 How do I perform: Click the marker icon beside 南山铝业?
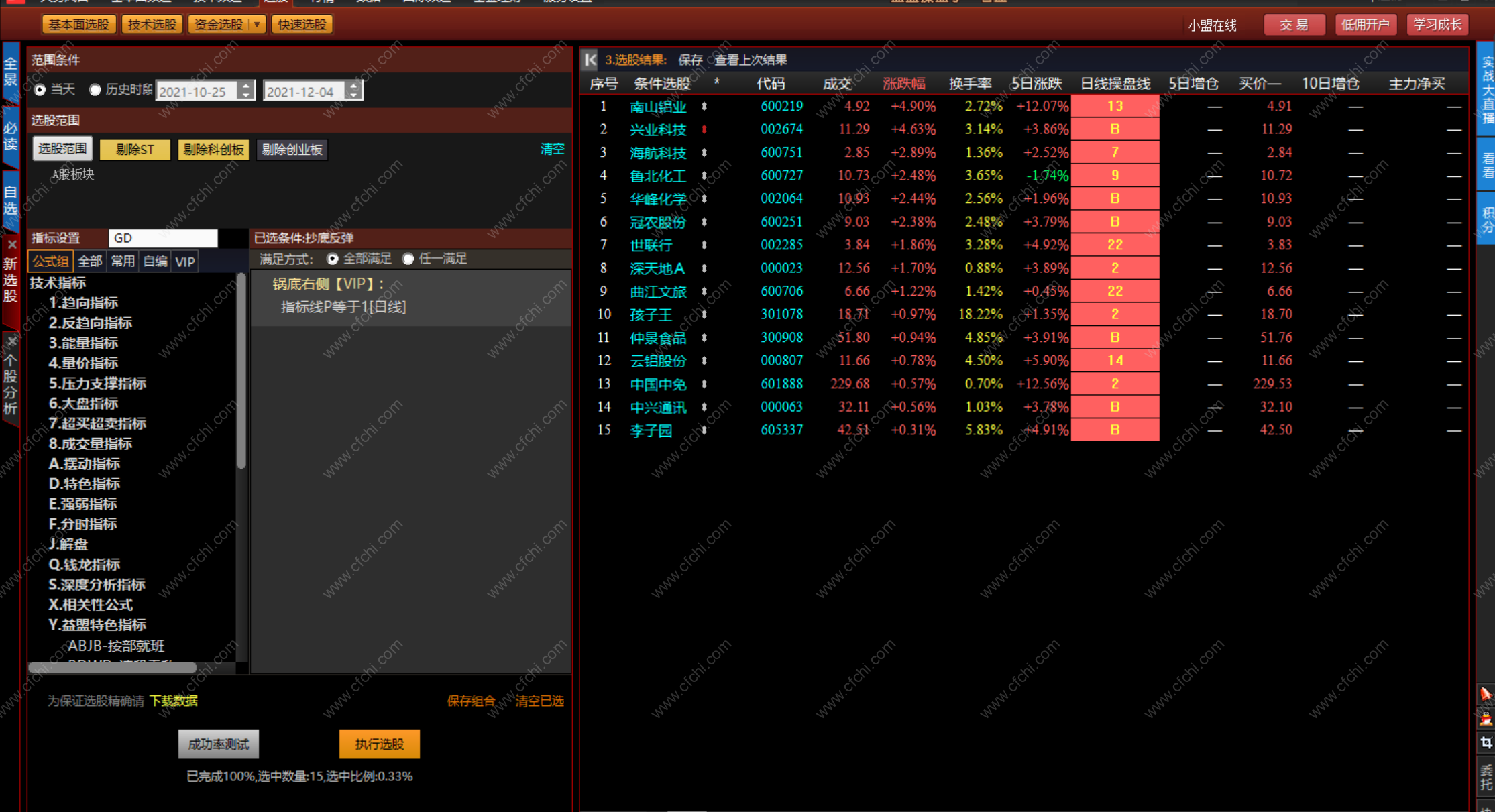pyautogui.click(x=704, y=106)
